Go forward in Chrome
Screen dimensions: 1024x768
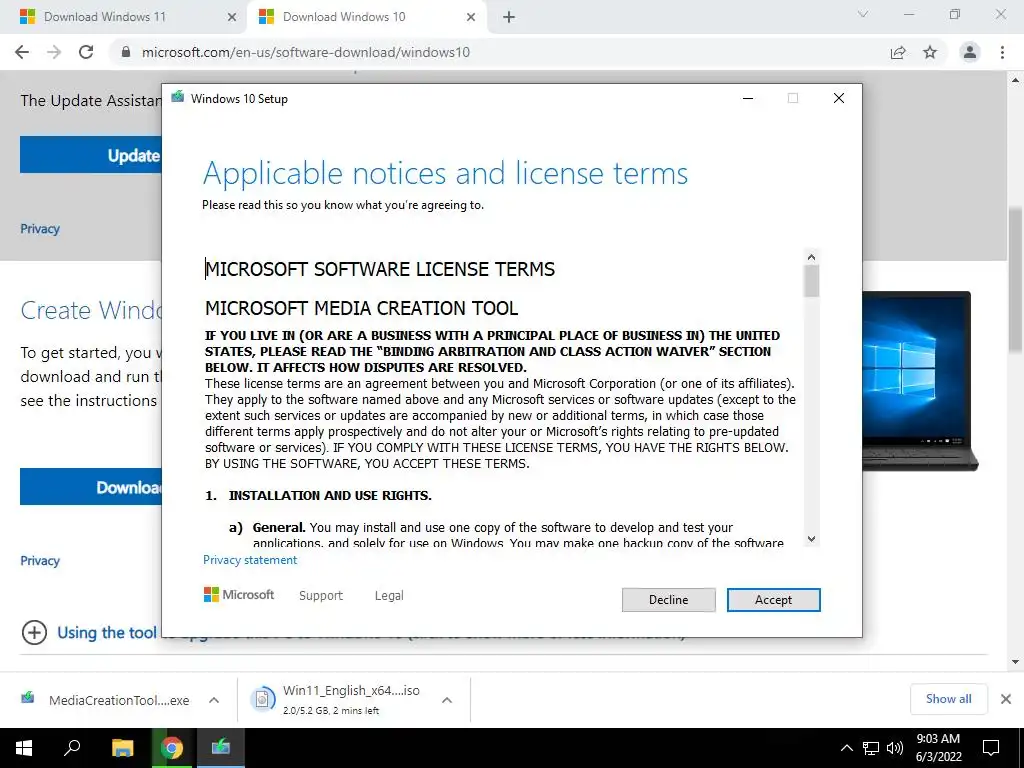54,52
